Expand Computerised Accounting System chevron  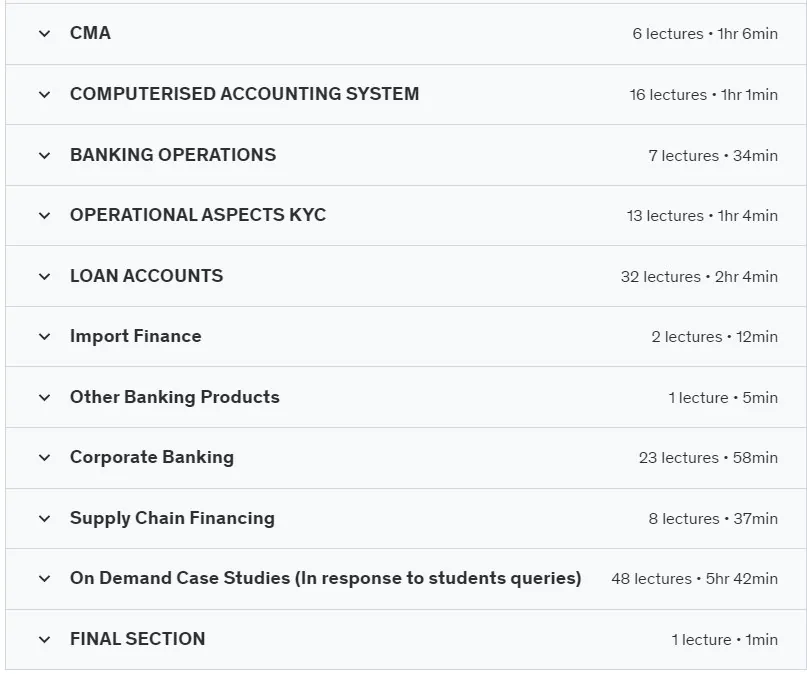45,95
